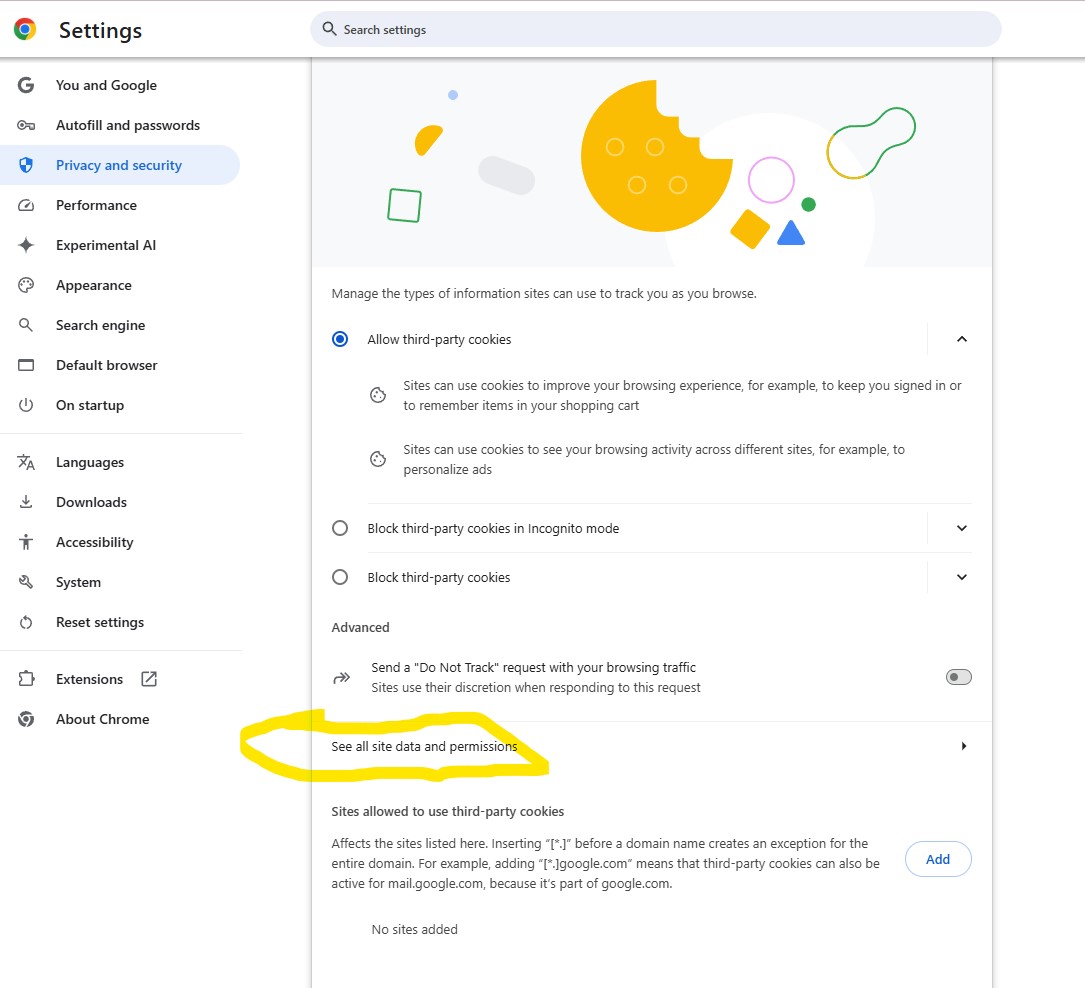Click the Settings page title
The height and width of the screenshot is (988, 1085).
100,30
